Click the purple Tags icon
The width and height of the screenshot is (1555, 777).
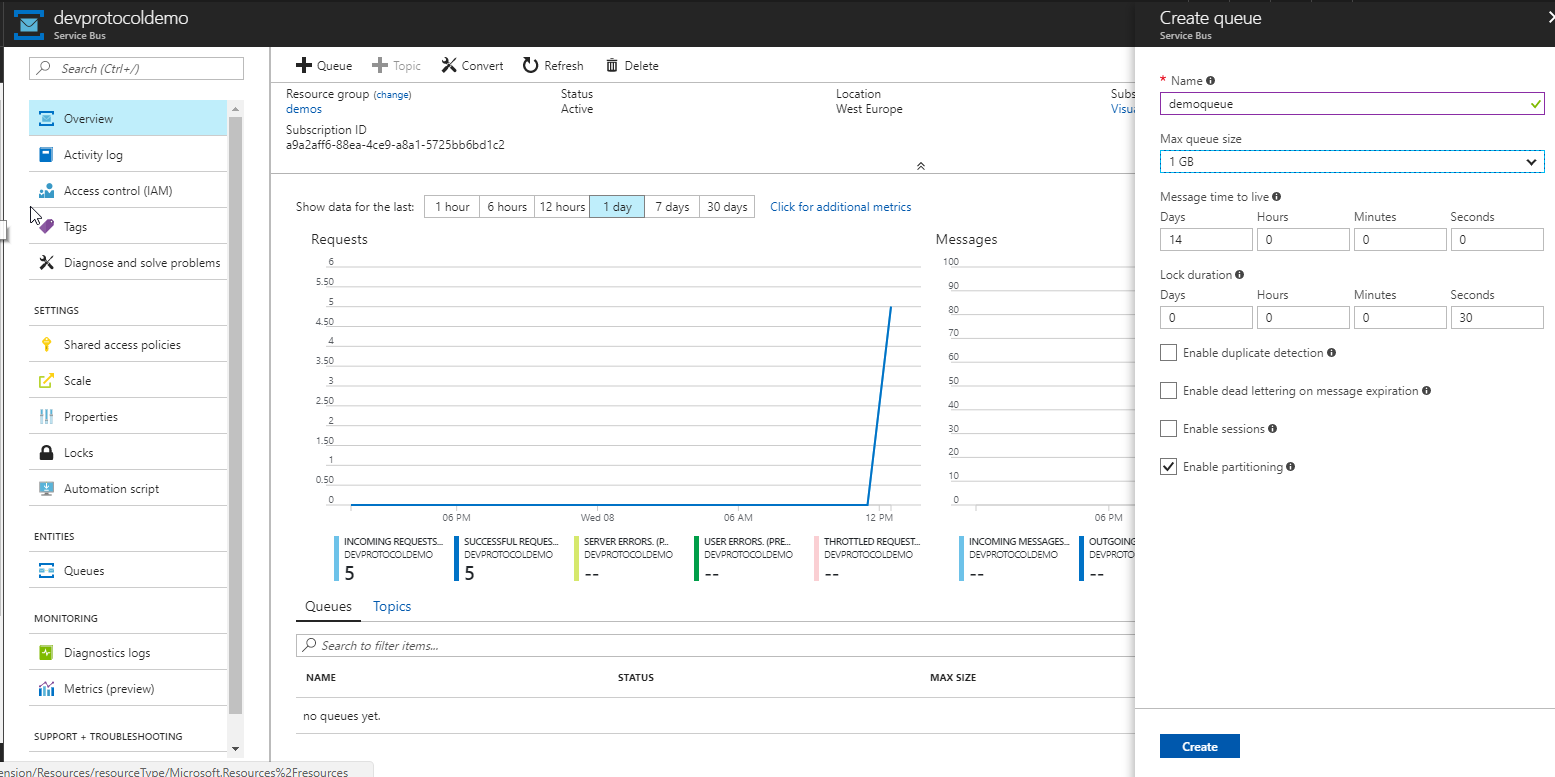(x=46, y=227)
